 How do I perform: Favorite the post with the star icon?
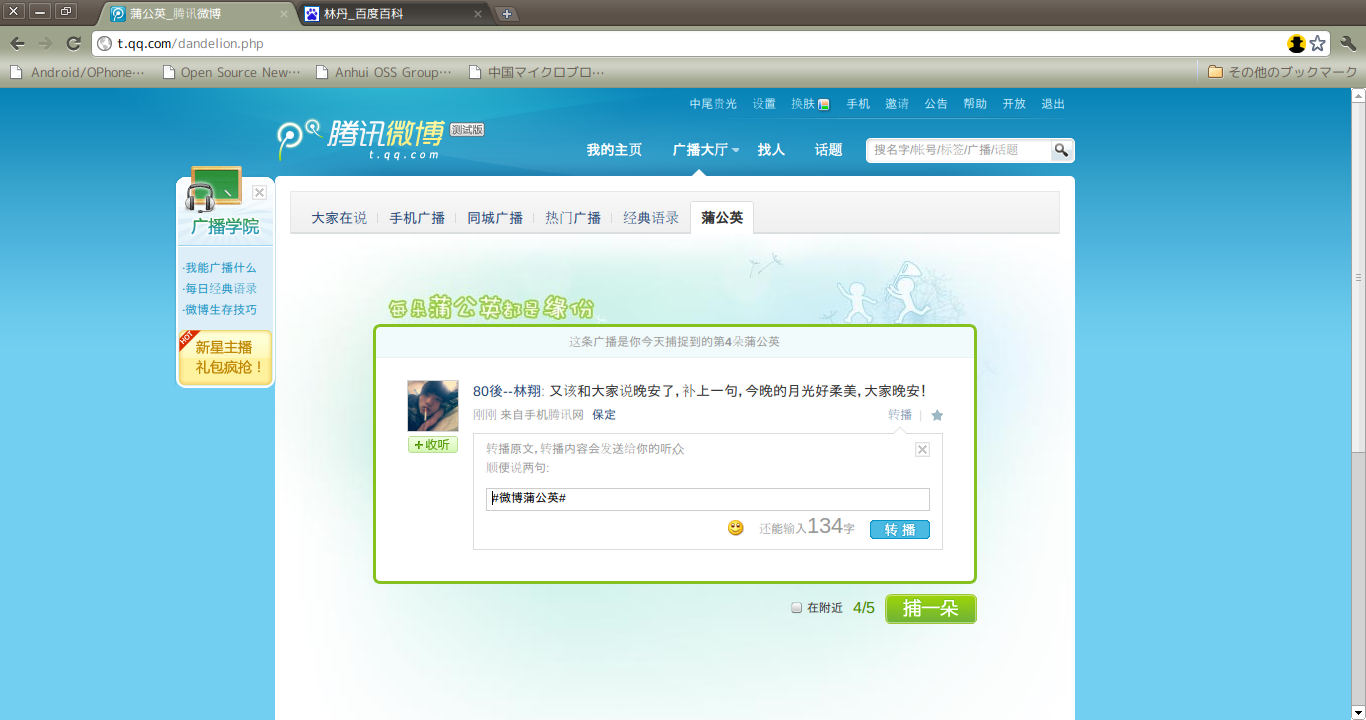tap(937, 415)
